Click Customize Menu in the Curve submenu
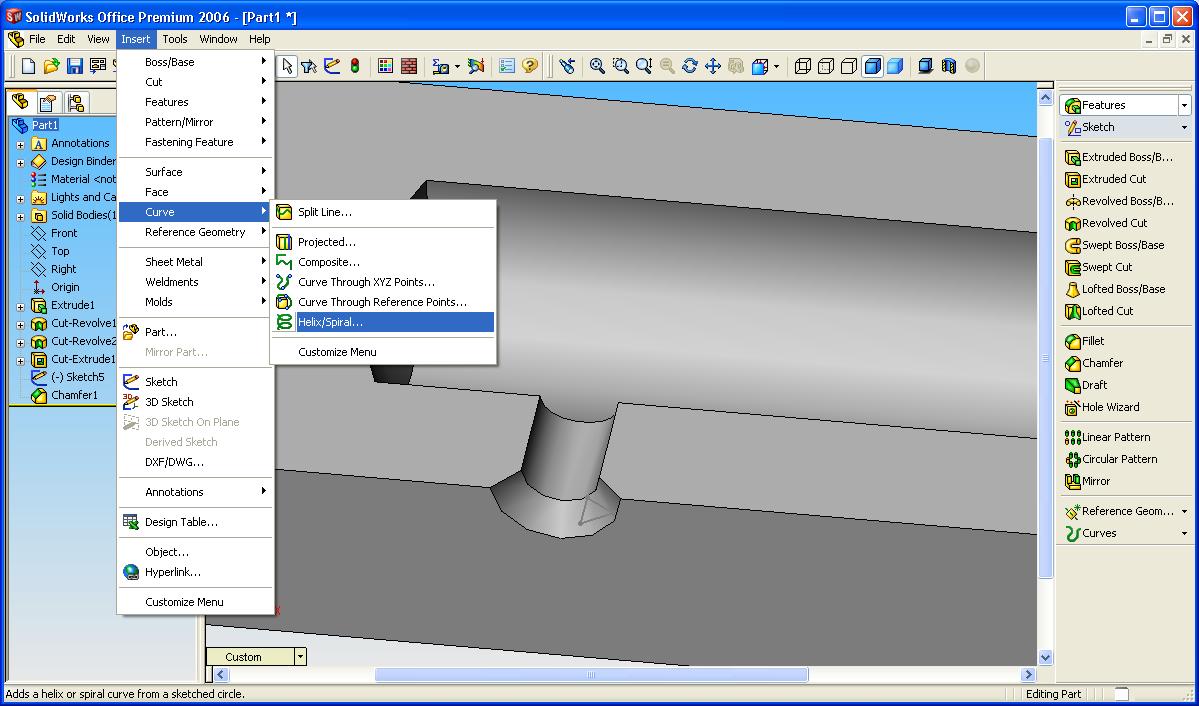Image resolution: width=1199 pixels, height=706 pixels. point(383,352)
